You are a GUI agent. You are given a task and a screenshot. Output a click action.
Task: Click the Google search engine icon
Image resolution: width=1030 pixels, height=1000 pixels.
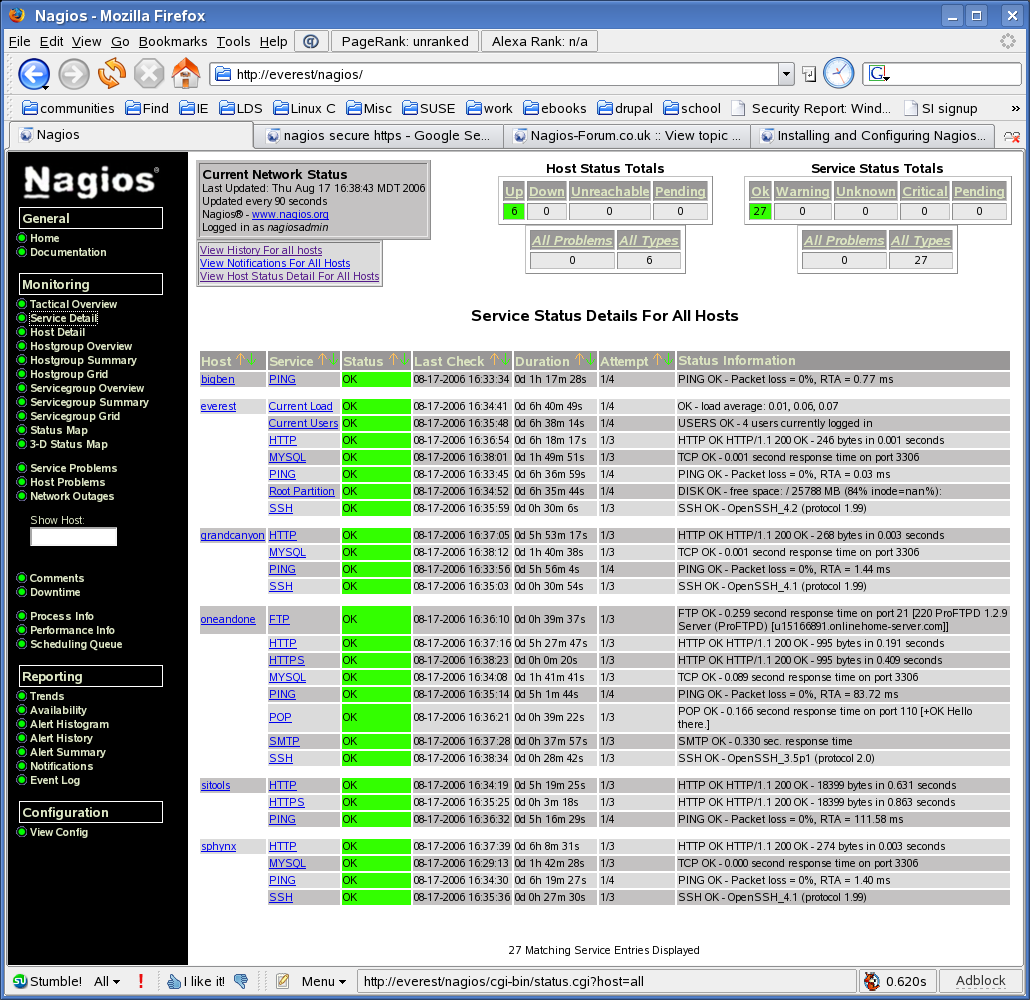(x=879, y=74)
